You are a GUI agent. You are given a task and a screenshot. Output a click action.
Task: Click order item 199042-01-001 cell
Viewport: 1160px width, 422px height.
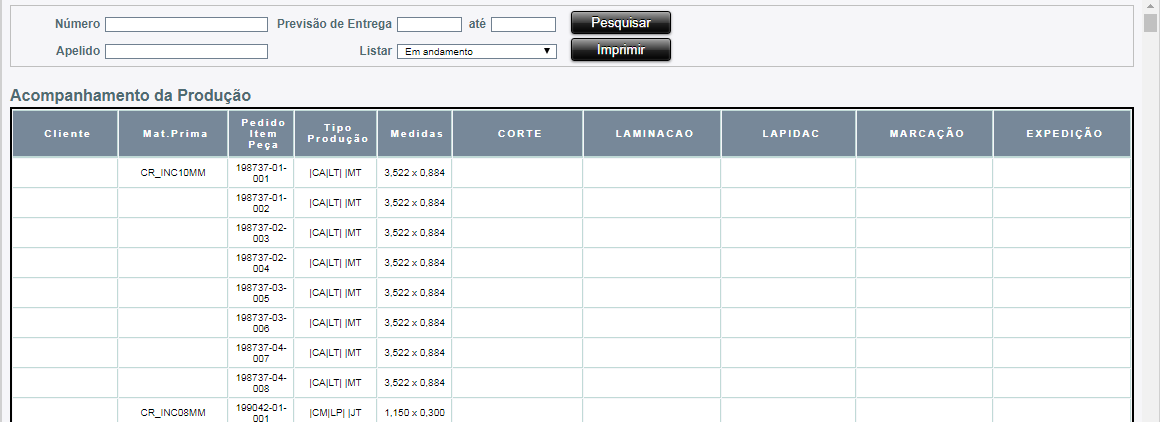tap(261, 413)
